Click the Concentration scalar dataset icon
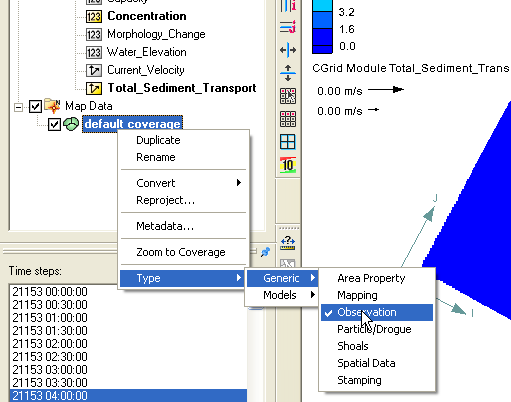The height and width of the screenshot is (402, 511). pos(94,16)
